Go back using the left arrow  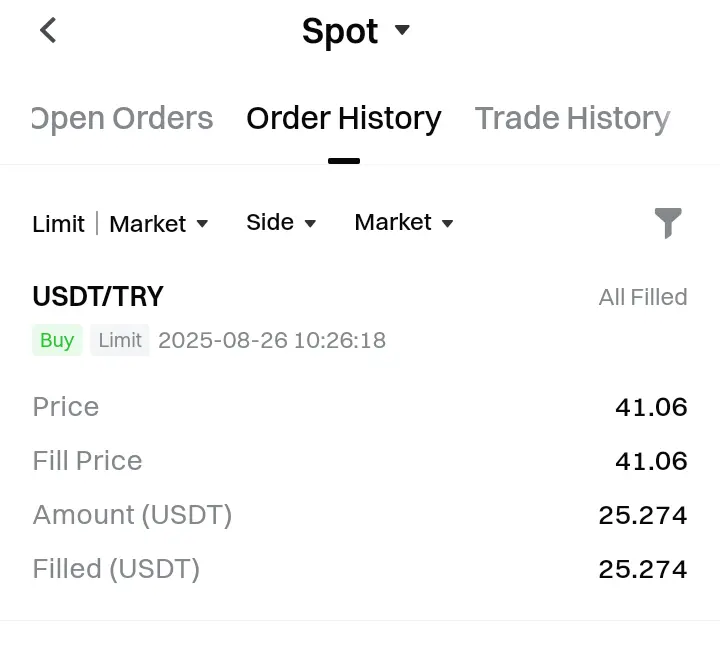[x=48, y=30]
